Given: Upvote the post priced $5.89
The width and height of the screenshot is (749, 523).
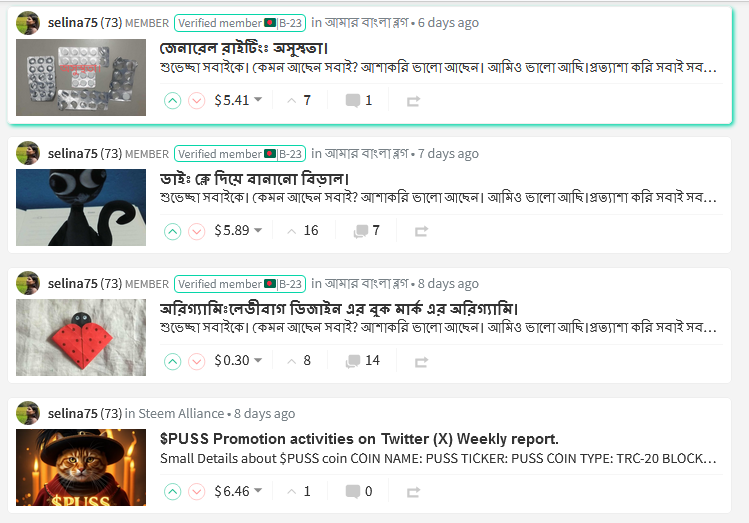Looking at the screenshot, I should click(x=172, y=231).
